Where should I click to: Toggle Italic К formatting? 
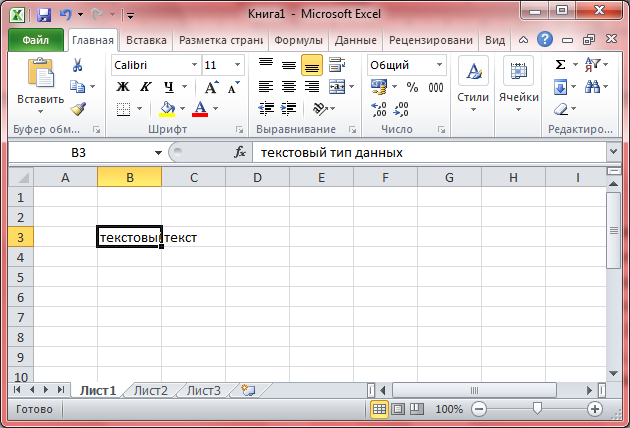(145, 87)
